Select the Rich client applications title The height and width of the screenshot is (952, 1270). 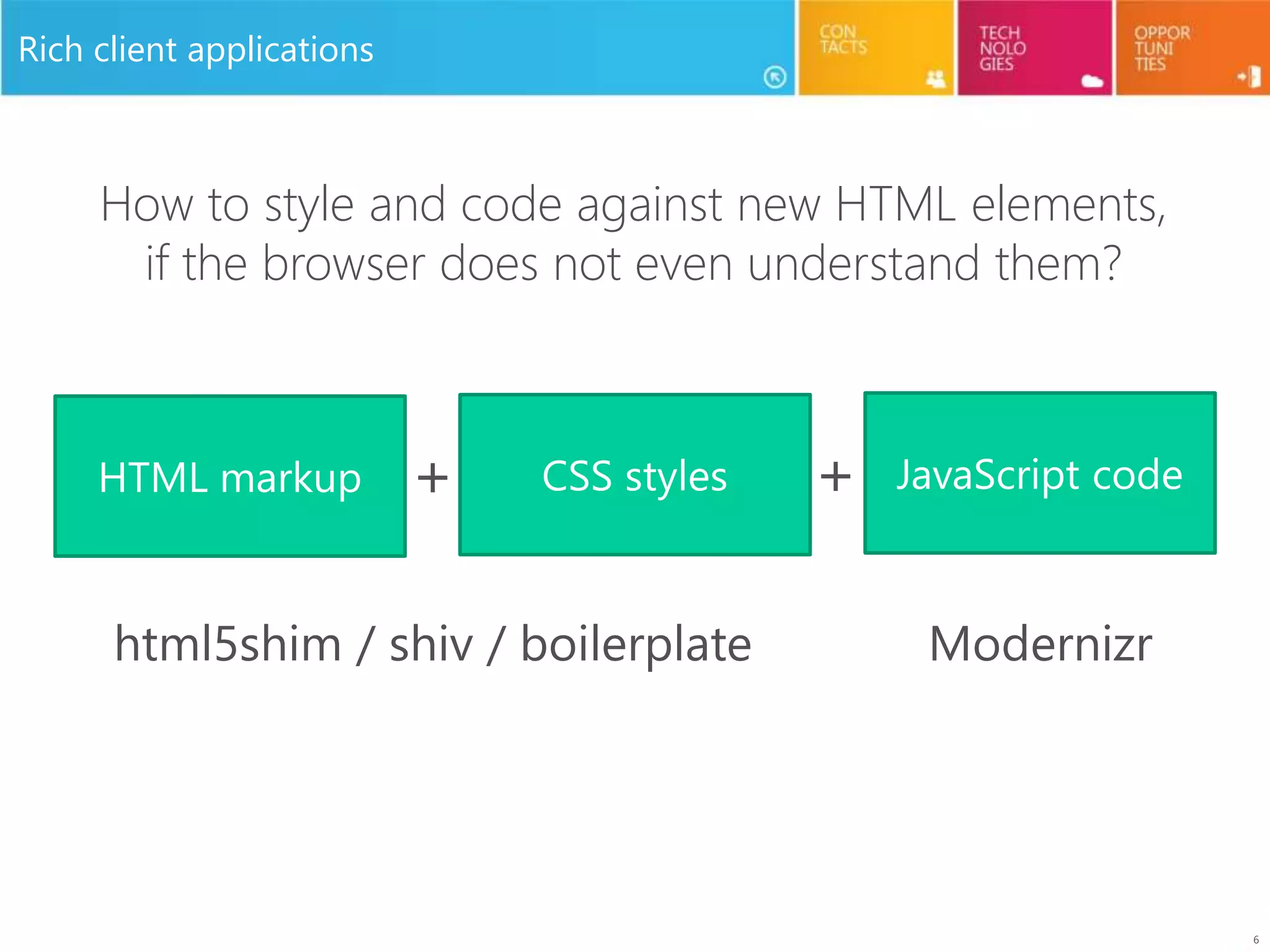196,50
